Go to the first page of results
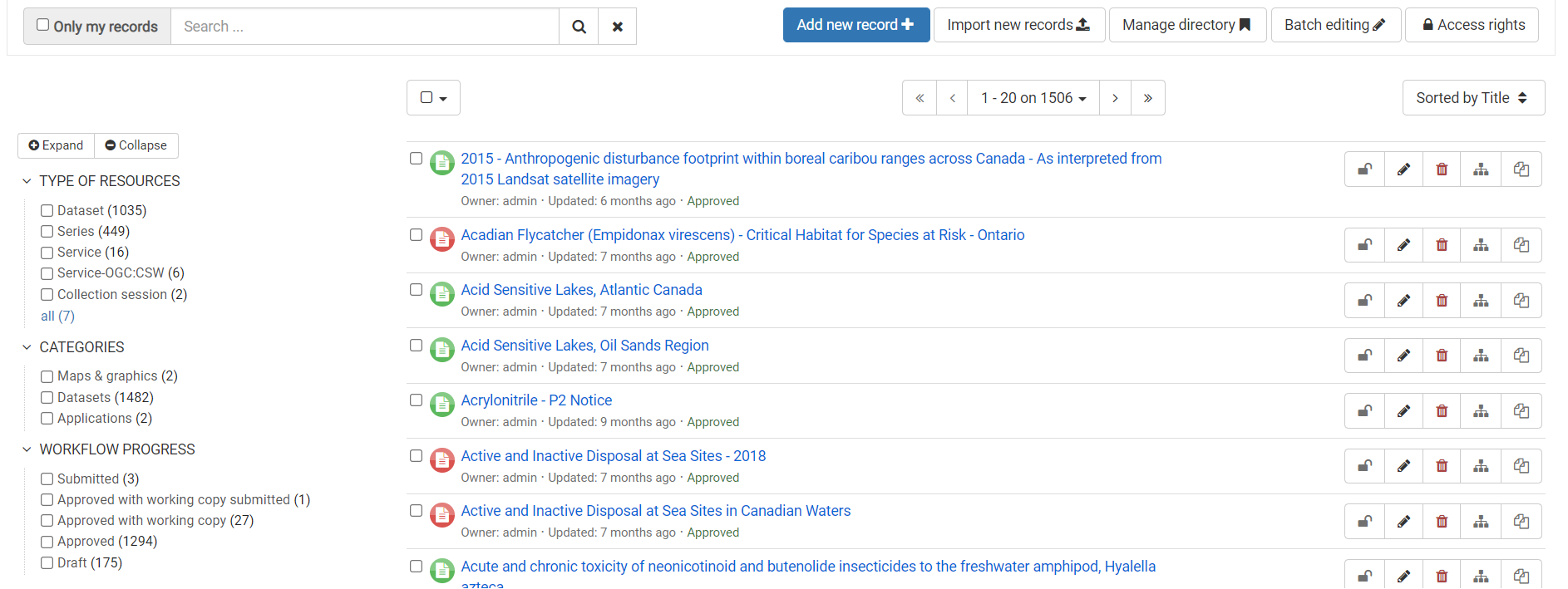 (x=920, y=98)
